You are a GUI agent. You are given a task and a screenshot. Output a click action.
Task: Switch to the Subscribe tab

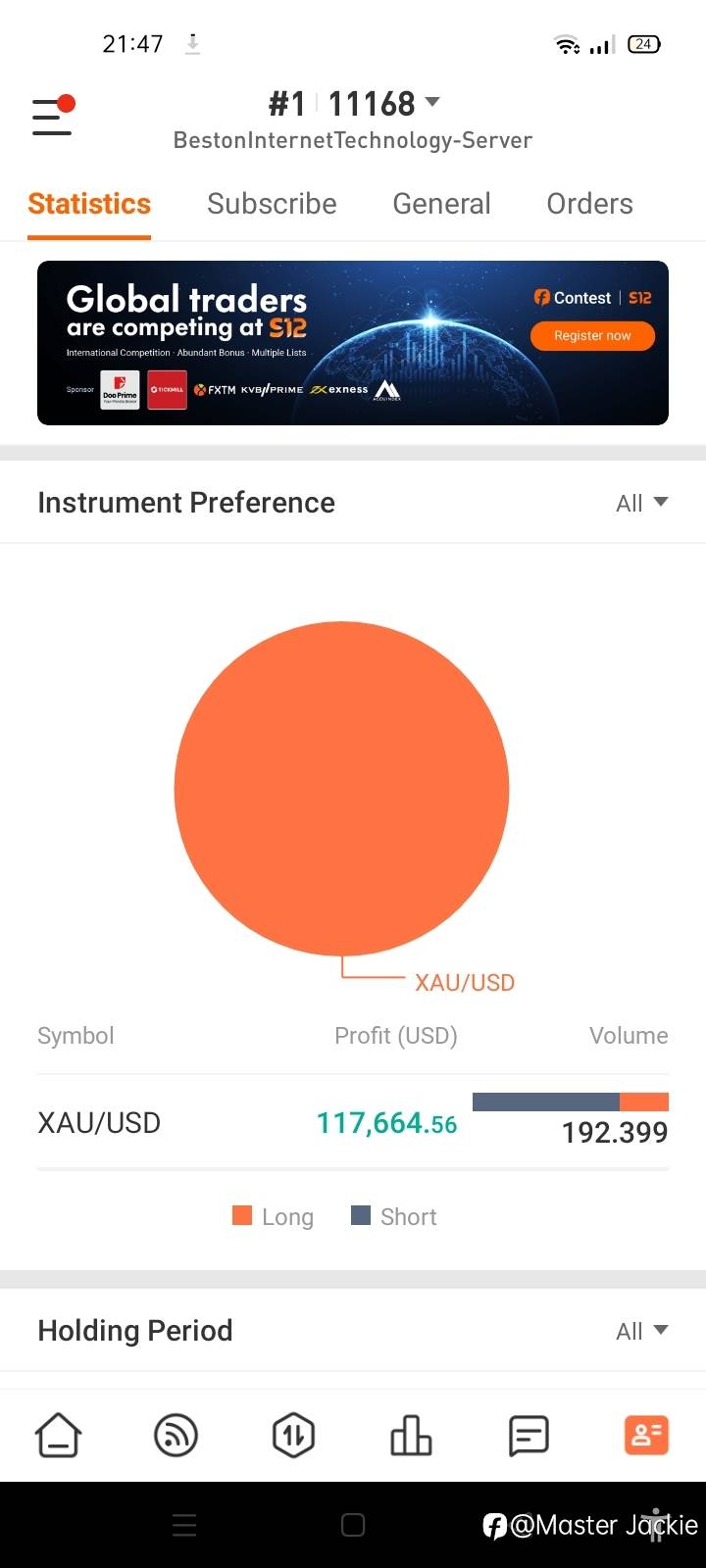tap(272, 204)
